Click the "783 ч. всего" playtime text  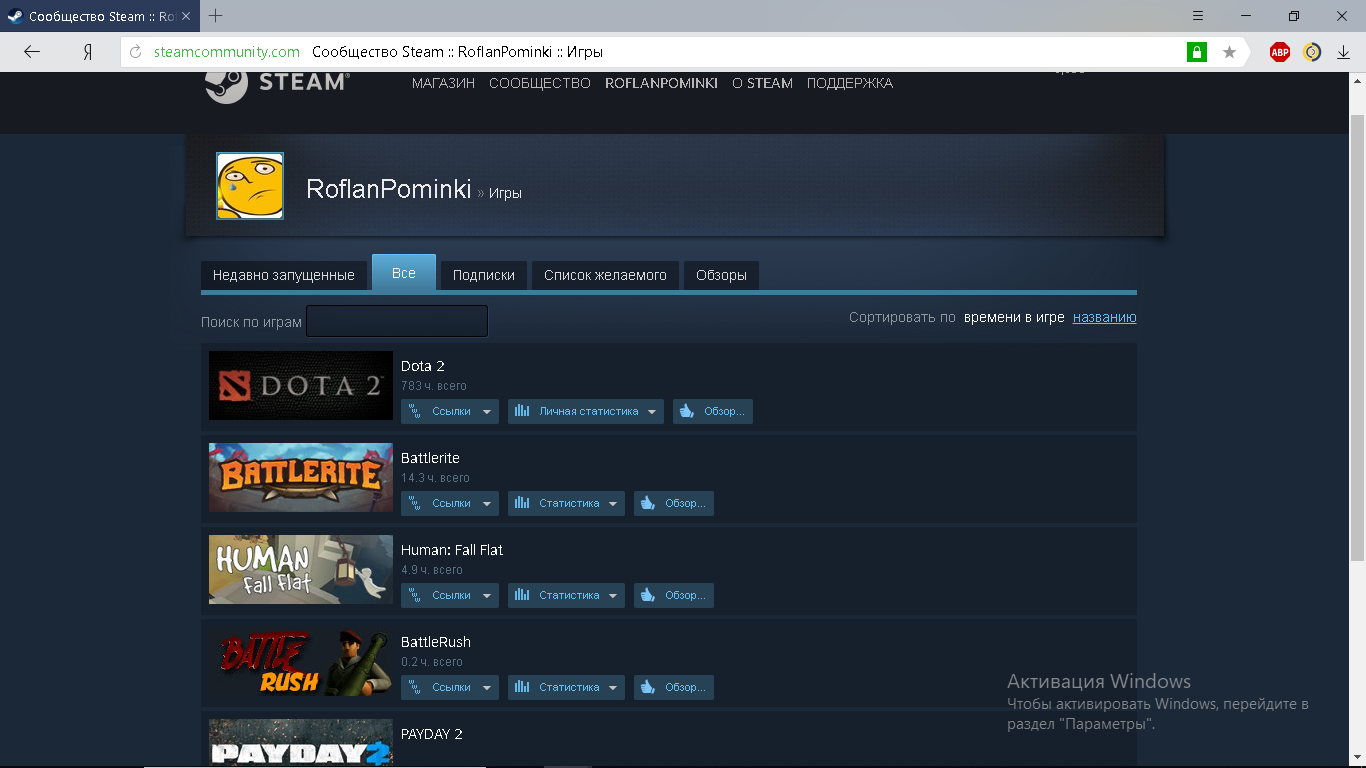(434, 386)
